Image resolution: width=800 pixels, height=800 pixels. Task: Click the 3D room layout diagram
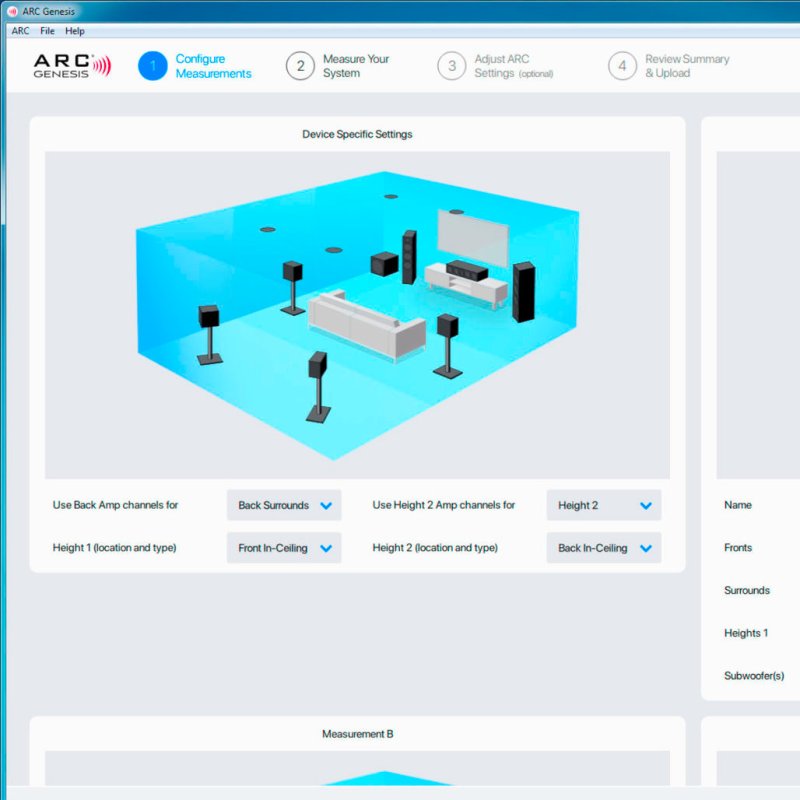[x=357, y=315]
